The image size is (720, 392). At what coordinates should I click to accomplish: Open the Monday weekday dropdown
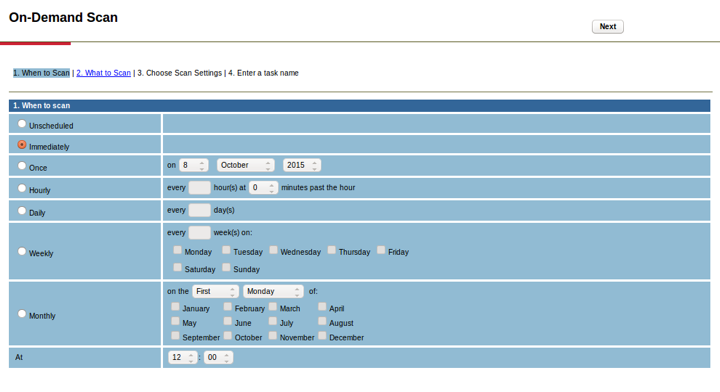(x=273, y=291)
